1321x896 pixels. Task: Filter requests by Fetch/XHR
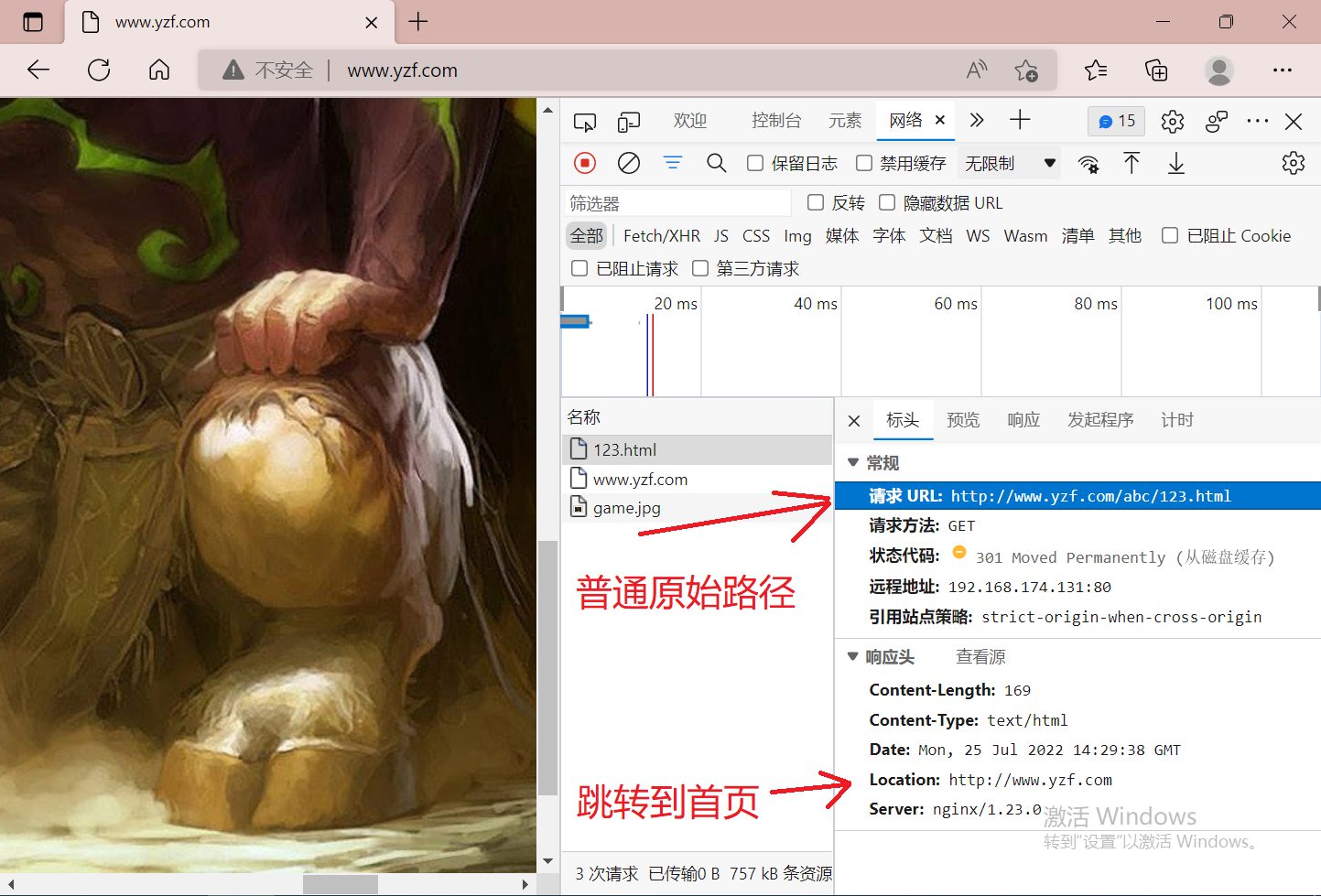tap(661, 235)
